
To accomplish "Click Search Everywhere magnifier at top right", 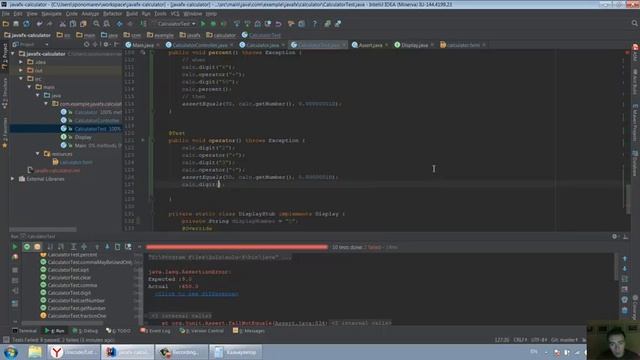I will pyautogui.click(x=635, y=24).
